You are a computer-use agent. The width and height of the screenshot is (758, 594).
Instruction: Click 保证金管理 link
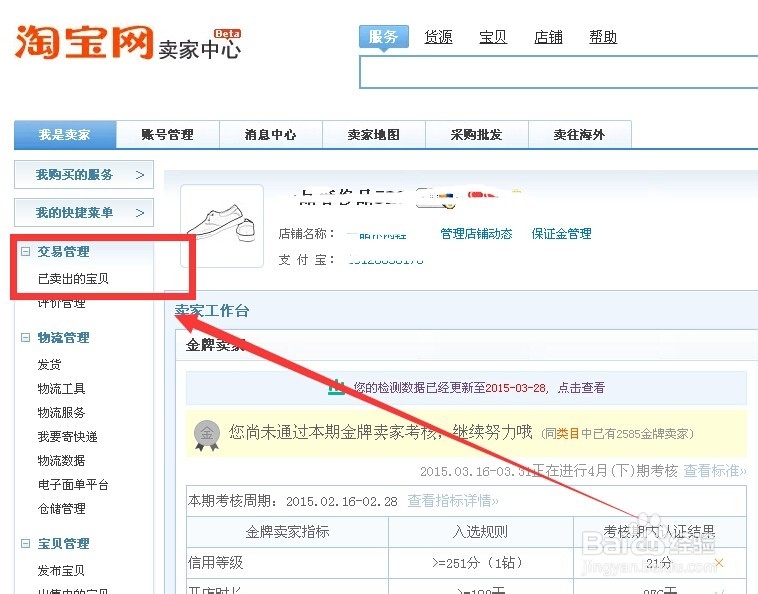point(561,234)
